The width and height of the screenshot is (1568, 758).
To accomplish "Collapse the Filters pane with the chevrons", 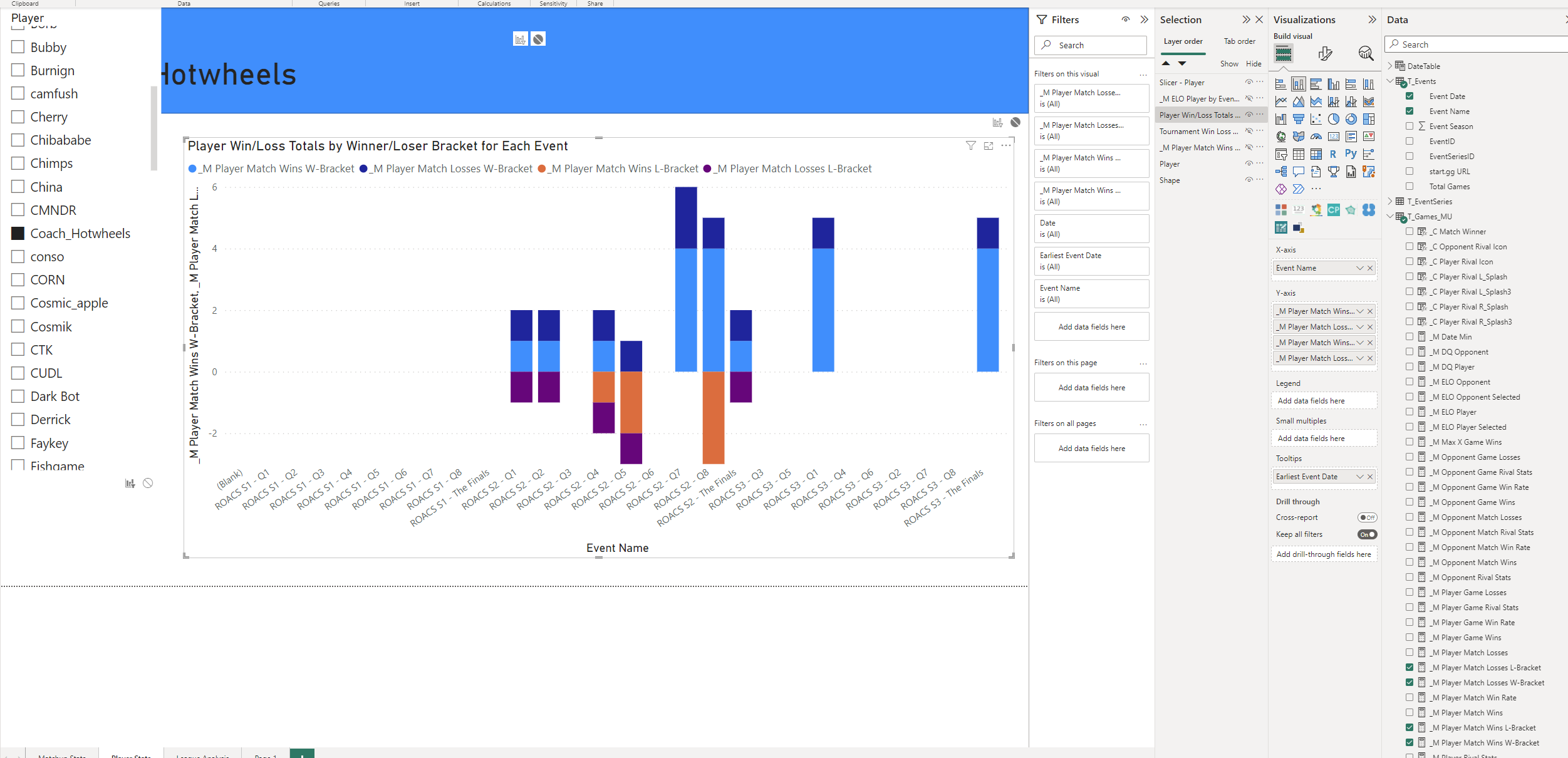I will coord(1145,19).
